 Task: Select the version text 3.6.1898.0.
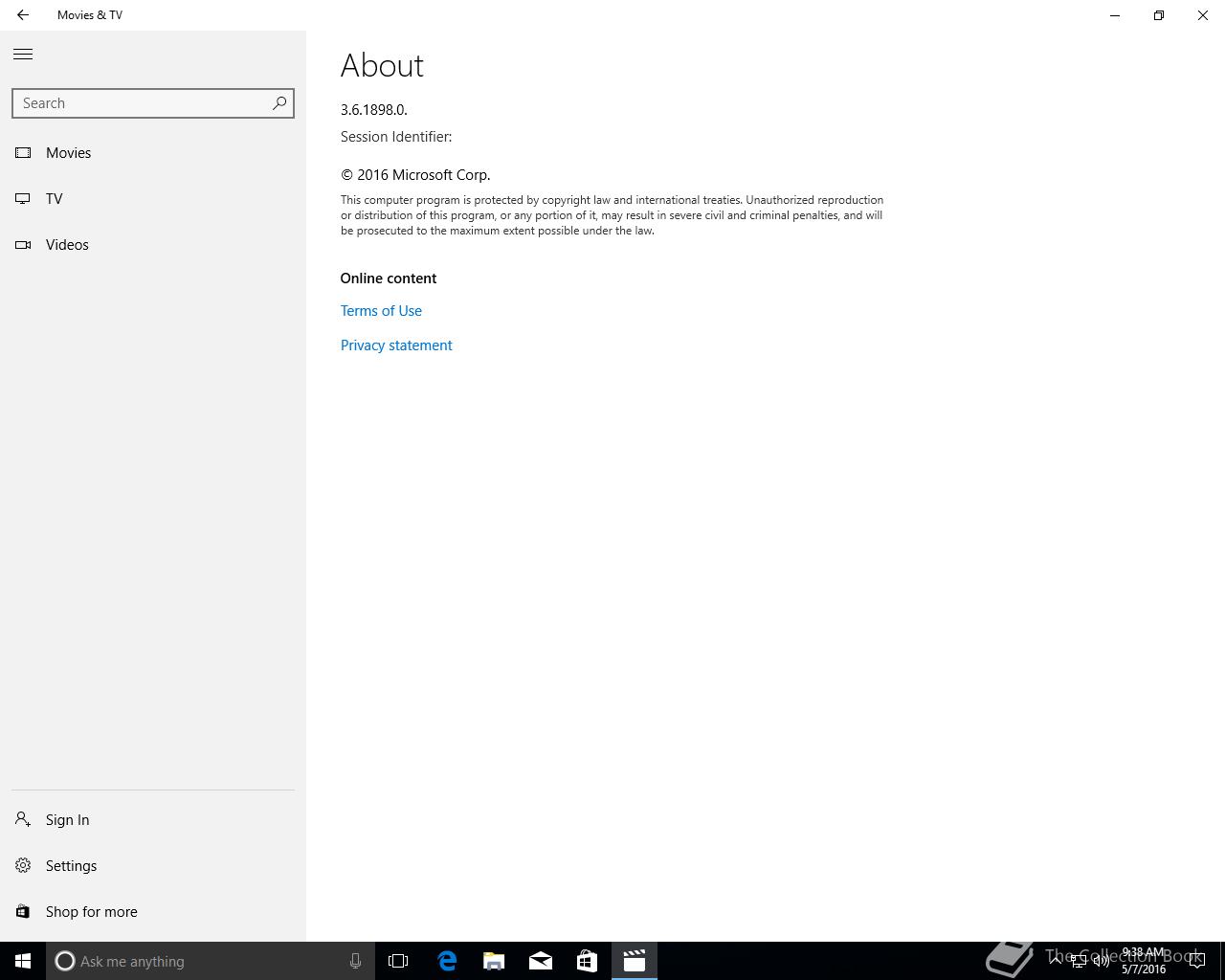[374, 110]
